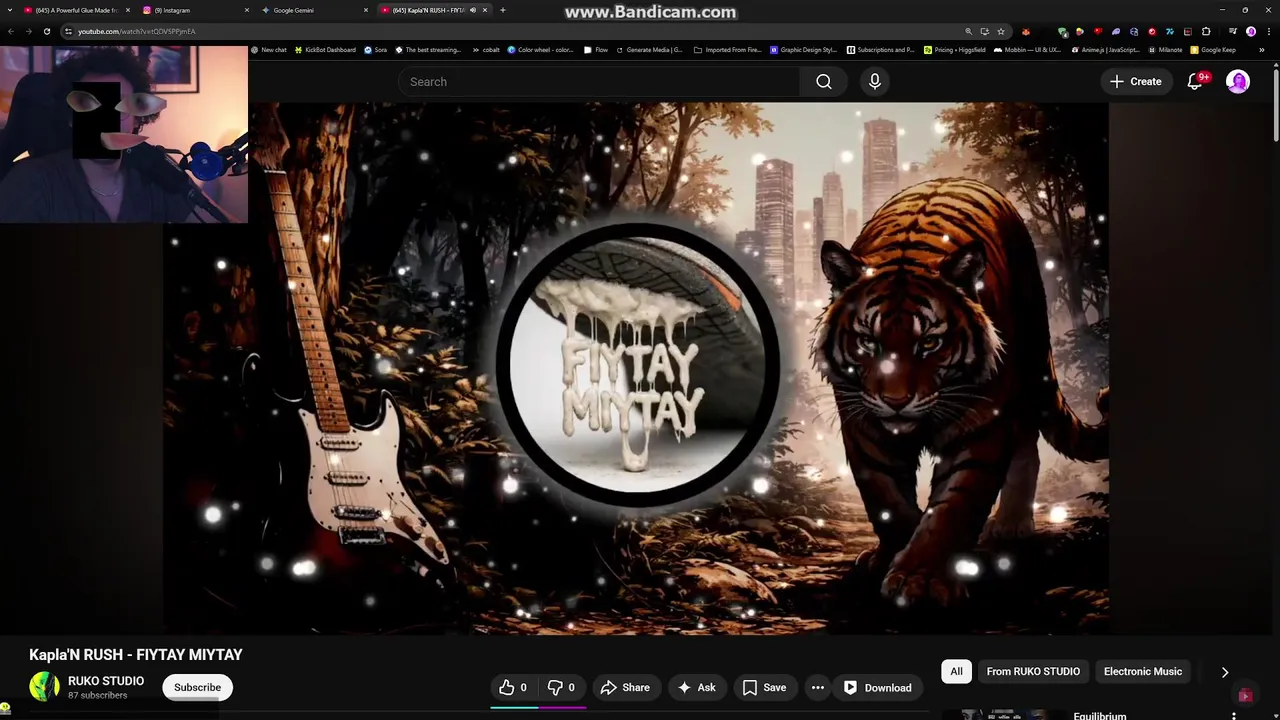Open The best streaming... bookmark
Viewport: 1280px width, 720px height.
(x=428, y=49)
